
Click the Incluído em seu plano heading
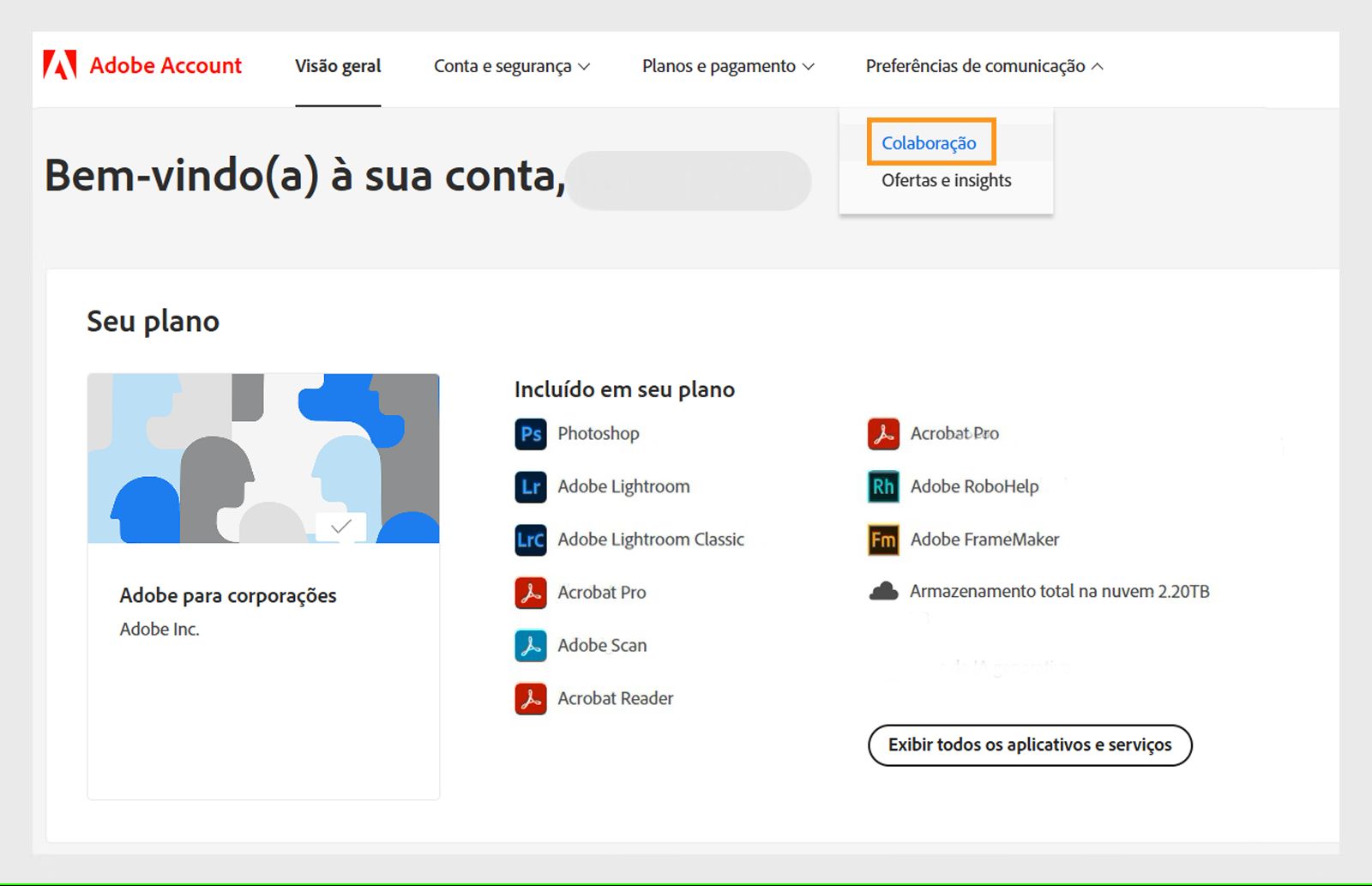pyautogui.click(x=624, y=390)
